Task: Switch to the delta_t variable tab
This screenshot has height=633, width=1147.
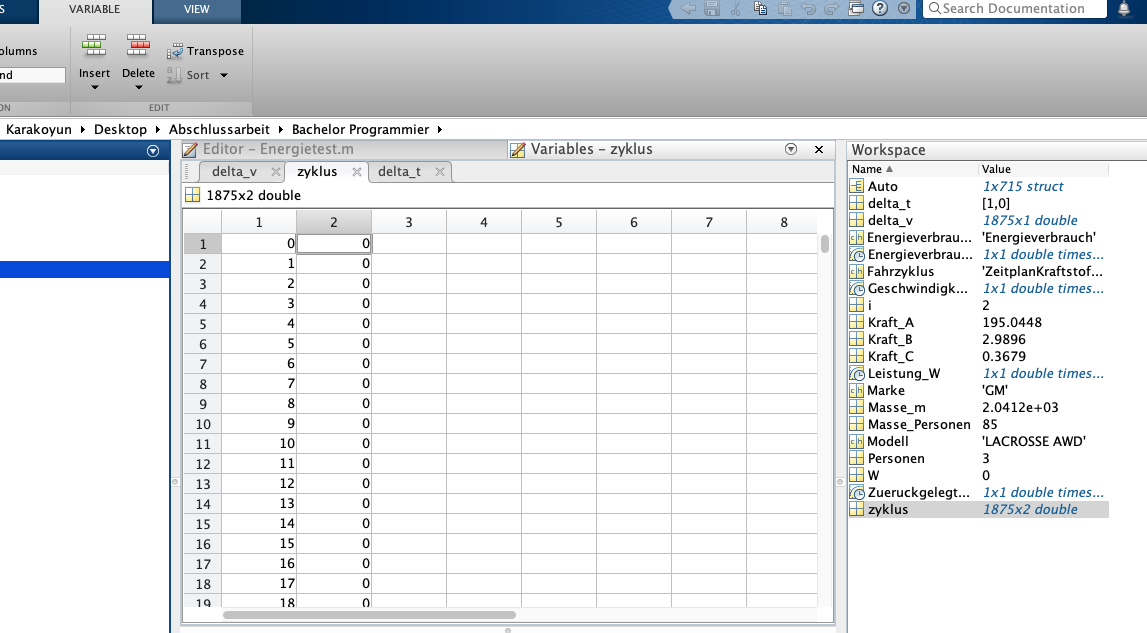Action: point(399,172)
